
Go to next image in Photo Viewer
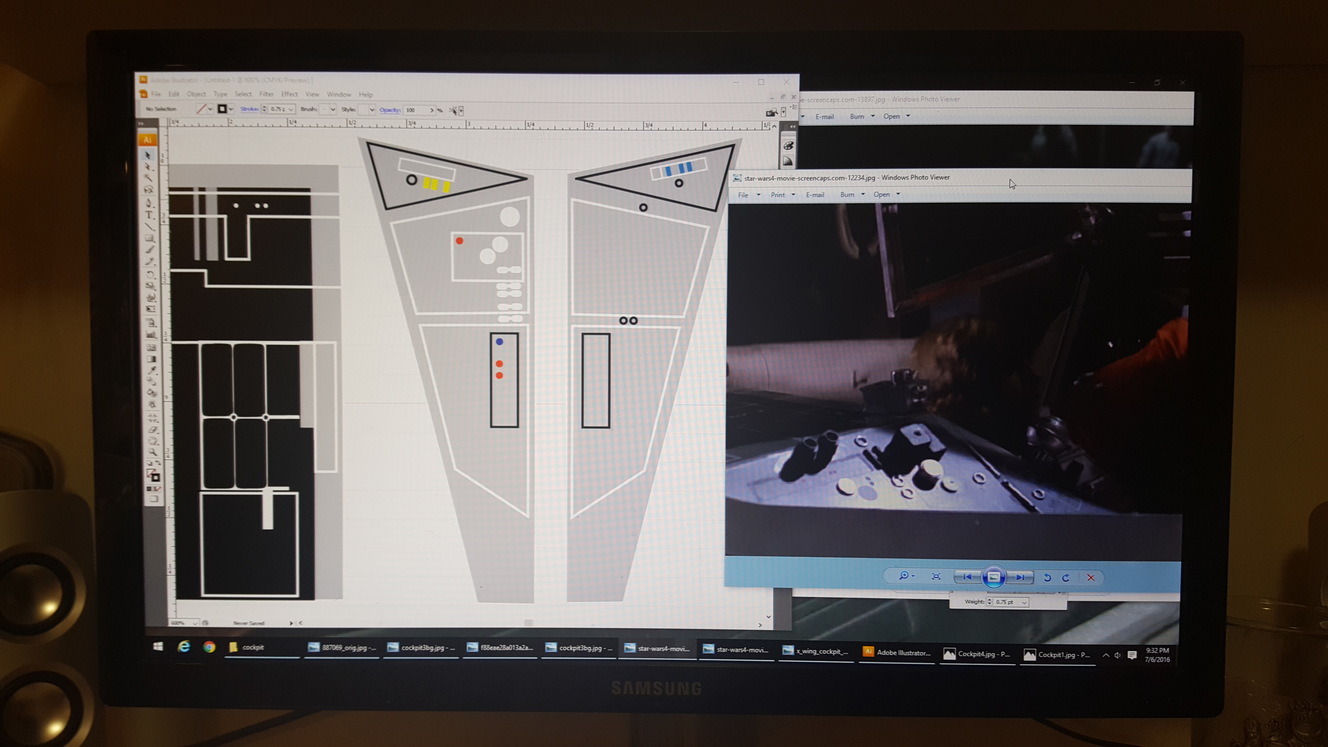click(1020, 577)
